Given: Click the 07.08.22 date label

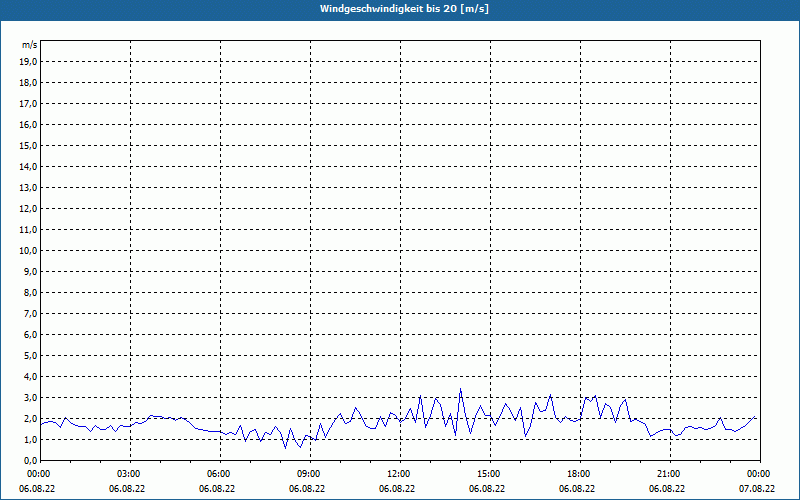Looking at the screenshot, I should click(757, 489).
